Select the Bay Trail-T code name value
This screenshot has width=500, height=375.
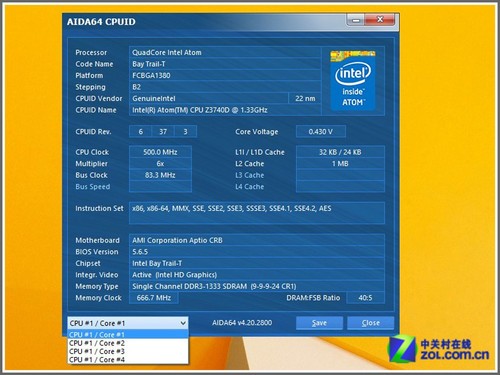(x=225, y=64)
